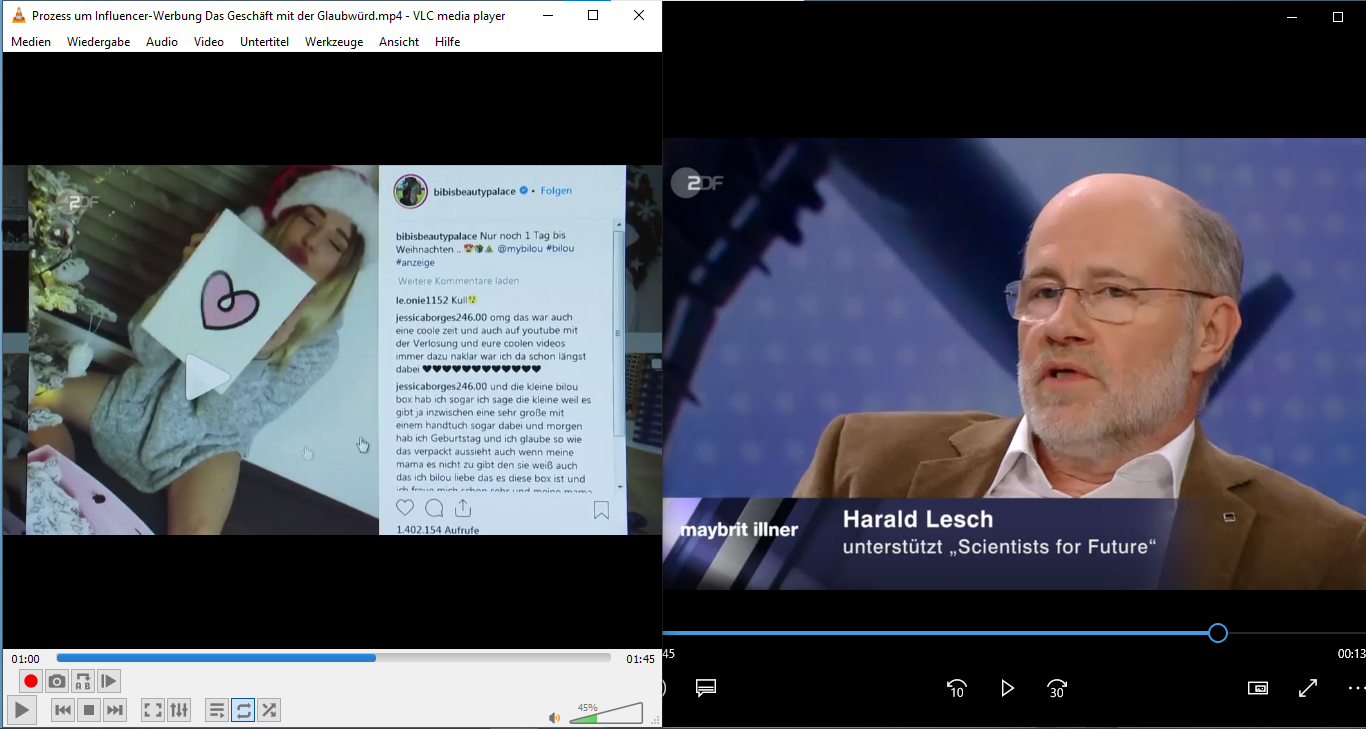Expand the more options ellipsis in right player
This screenshot has height=729, width=1366.
(1355, 688)
